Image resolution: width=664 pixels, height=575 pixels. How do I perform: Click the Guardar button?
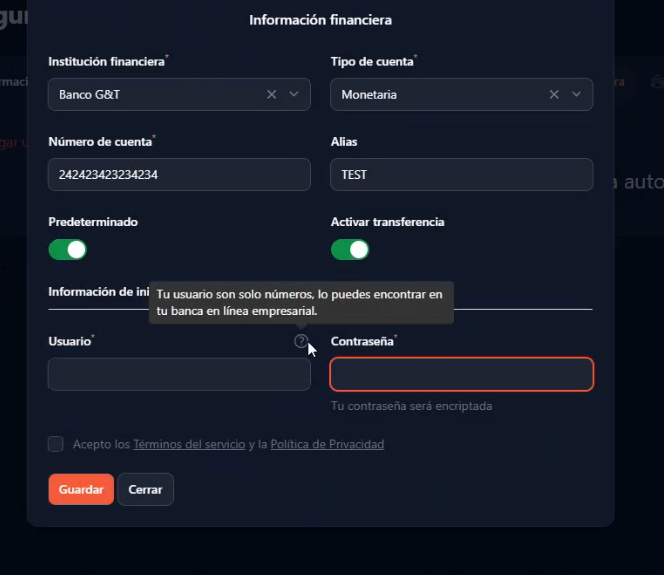(81, 489)
